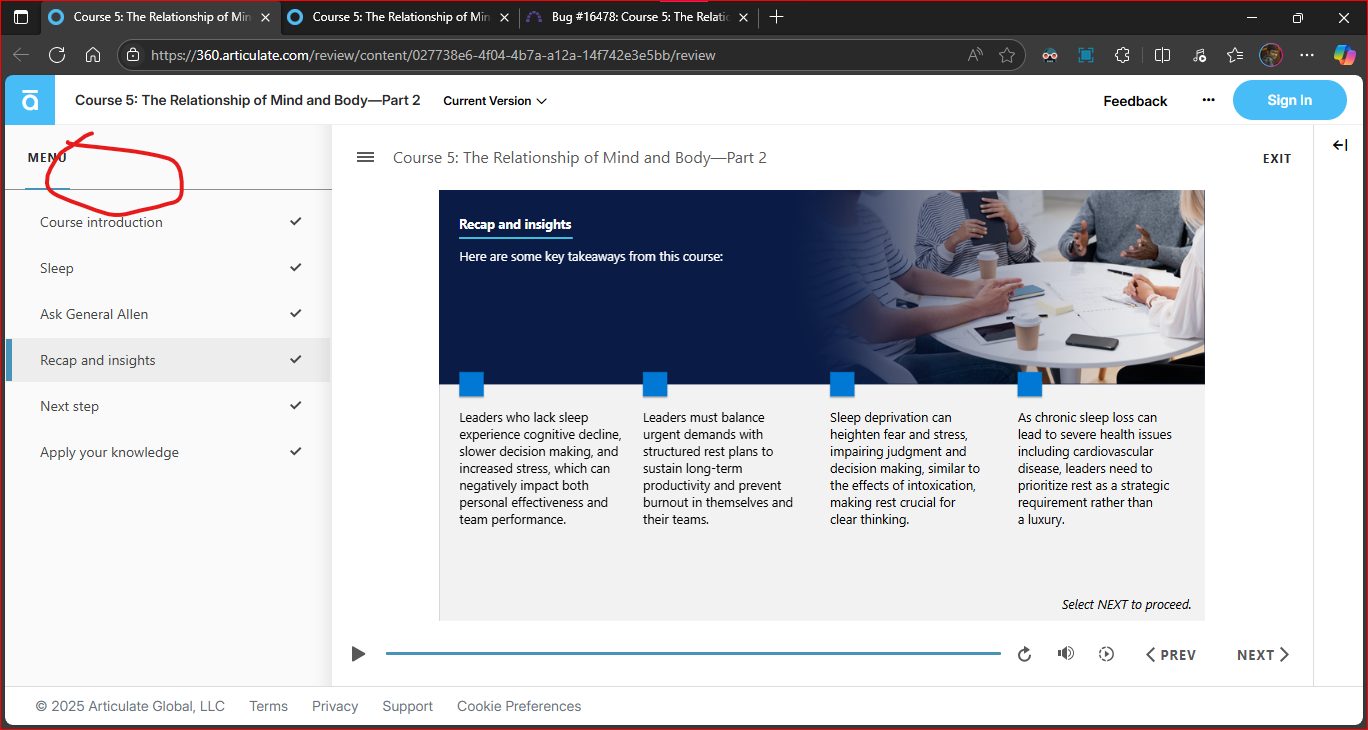Open the Ask General Allen menu item
Image resolution: width=1368 pixels, height=730 pixels.
167,314
